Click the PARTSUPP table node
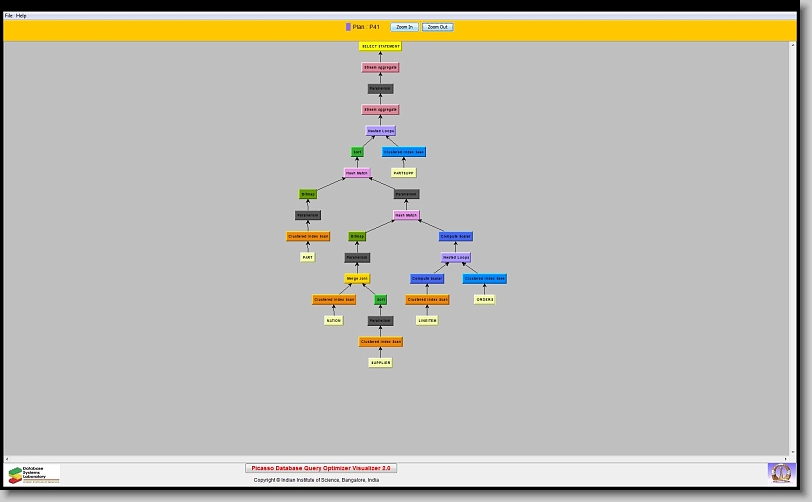The height and width of the screenshot is (502, 812). pyautogui.click(x=404, y=173)
